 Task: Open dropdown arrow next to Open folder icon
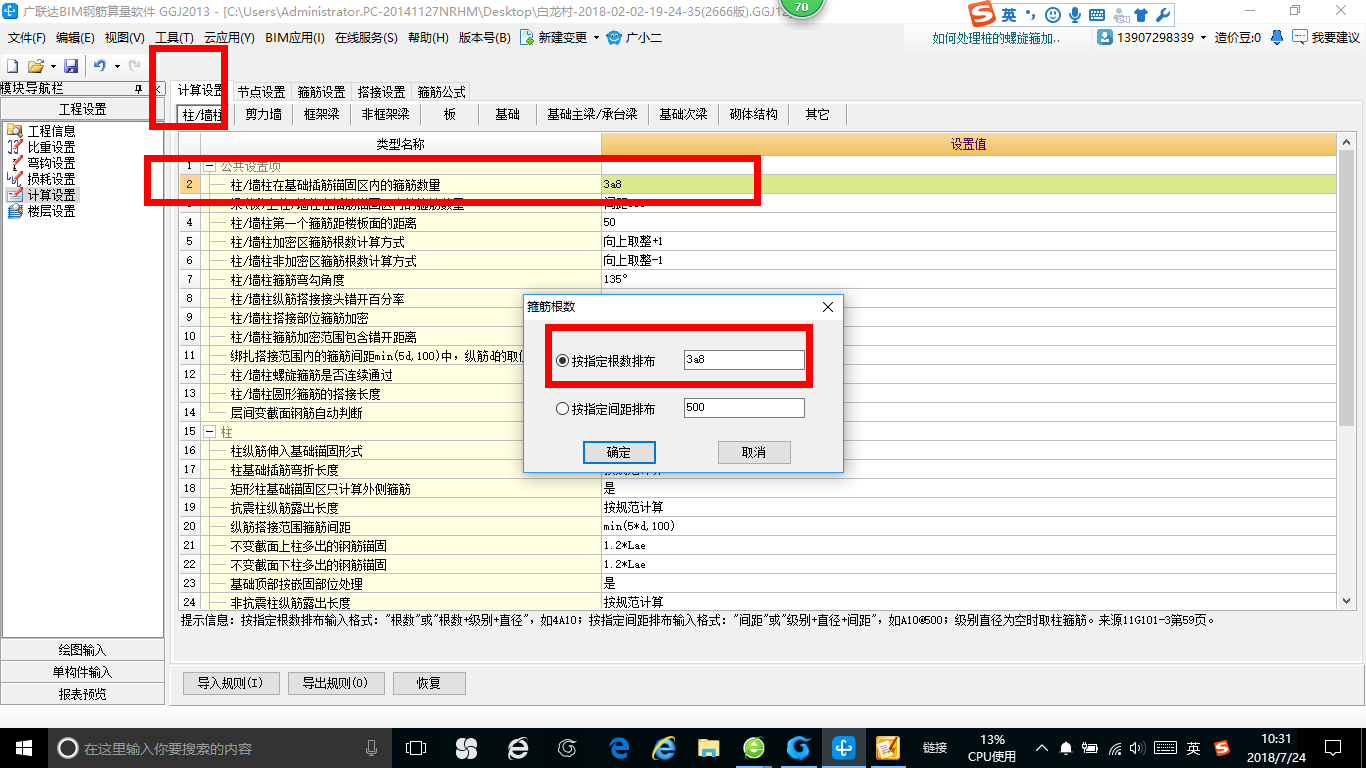click(52, 66)
